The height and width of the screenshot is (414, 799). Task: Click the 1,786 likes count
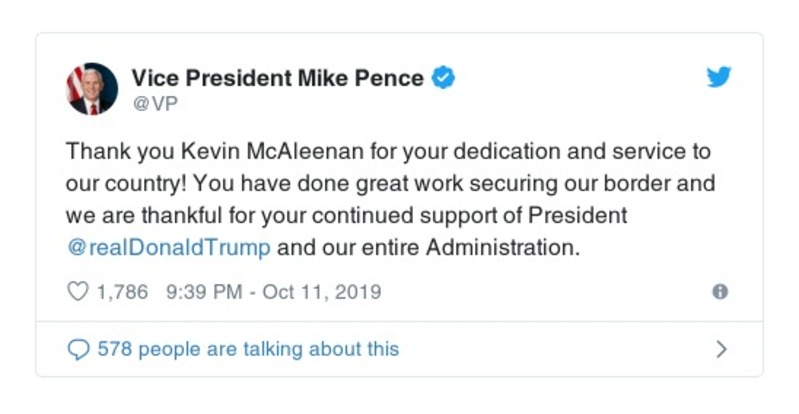click(122, 292)
